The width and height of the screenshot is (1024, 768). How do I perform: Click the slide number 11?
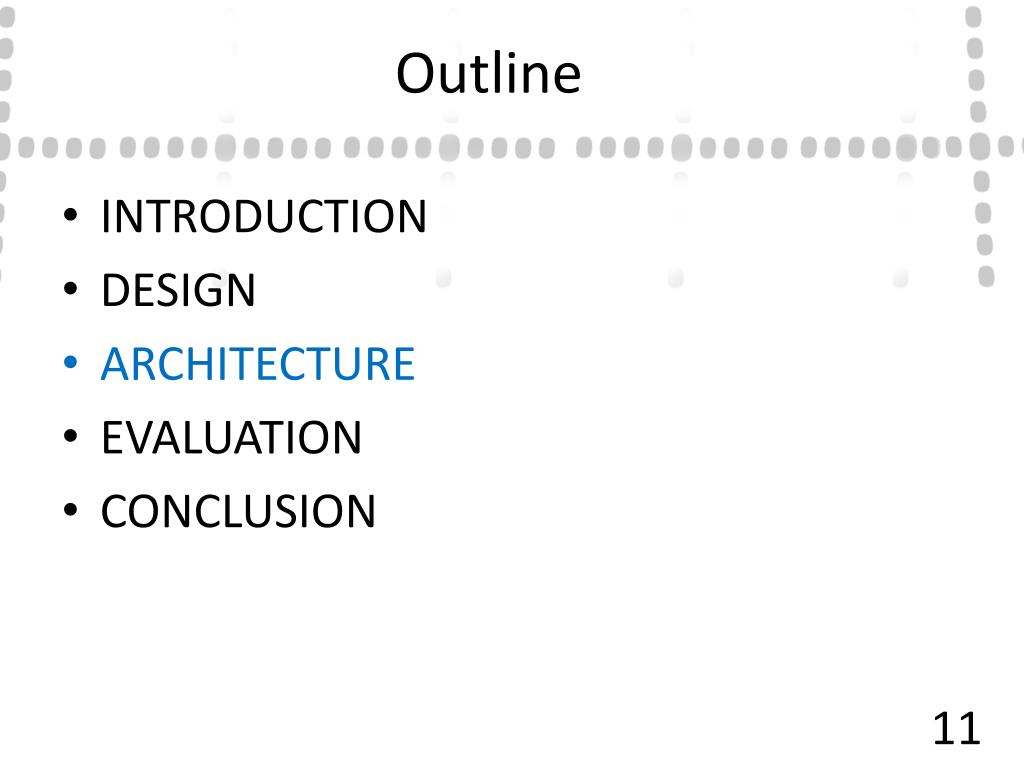click(x=956, y=729)
